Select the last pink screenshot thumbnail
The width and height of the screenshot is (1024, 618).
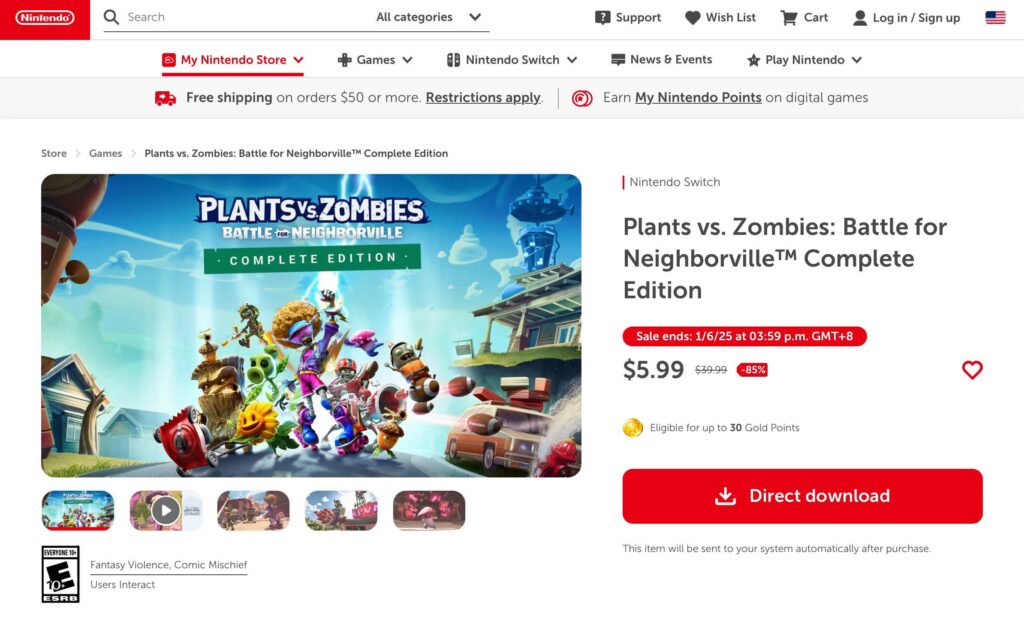(429, 510)
